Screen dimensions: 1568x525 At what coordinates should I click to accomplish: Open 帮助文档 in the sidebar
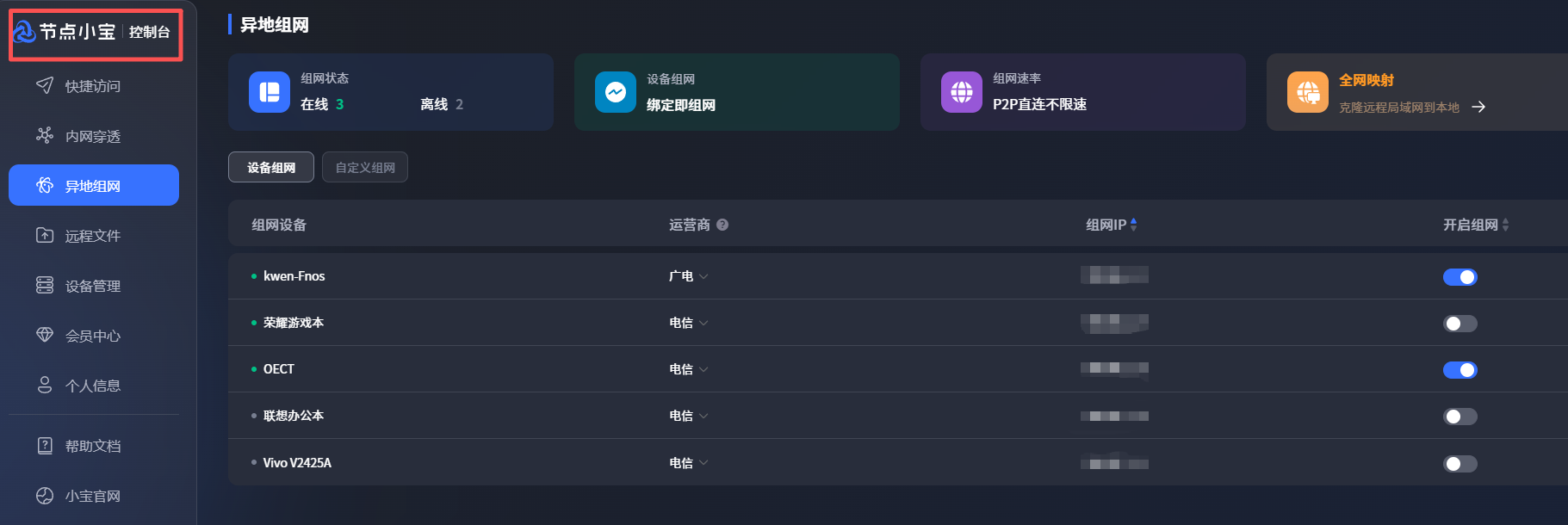pyautogui.click(x=92, y=446)
